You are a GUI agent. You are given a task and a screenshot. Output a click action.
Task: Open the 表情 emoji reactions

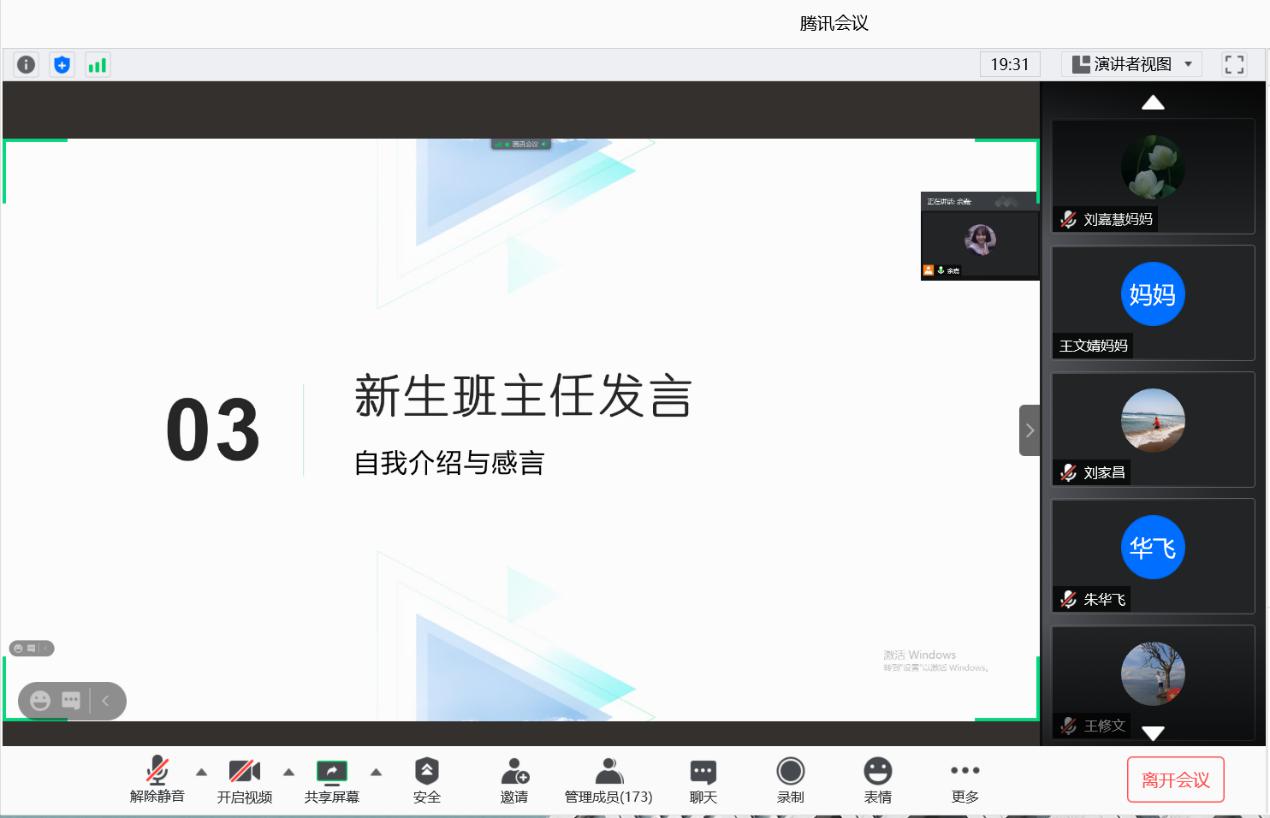click(x=877, y=780)
